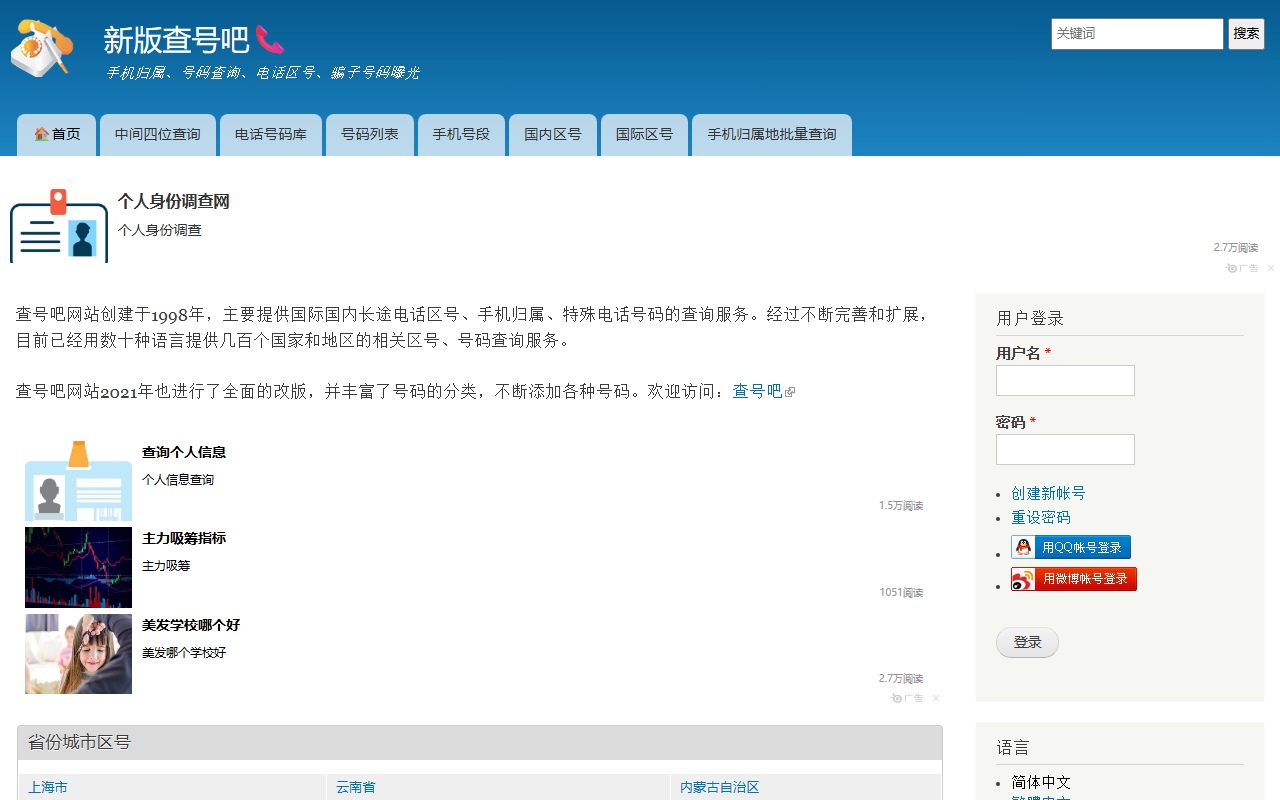Click the 个人身份调查 ad subtitle
The image size is (1280, 800).
pyautogui.click(x=159, y=230)
